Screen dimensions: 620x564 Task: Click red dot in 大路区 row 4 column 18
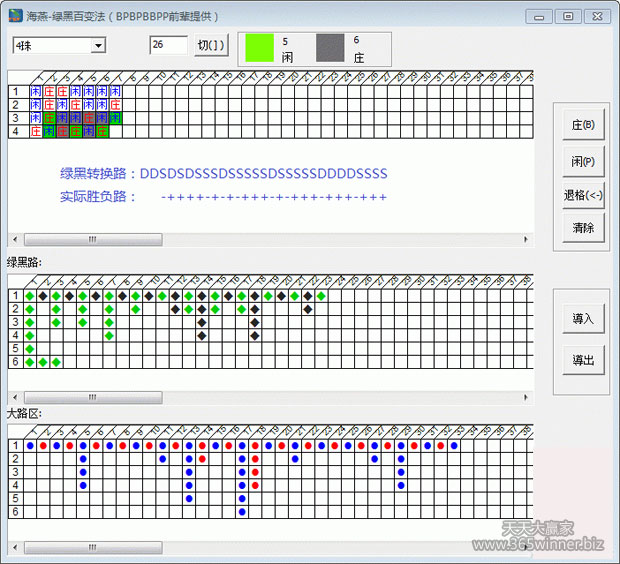(x=255, y=485)
